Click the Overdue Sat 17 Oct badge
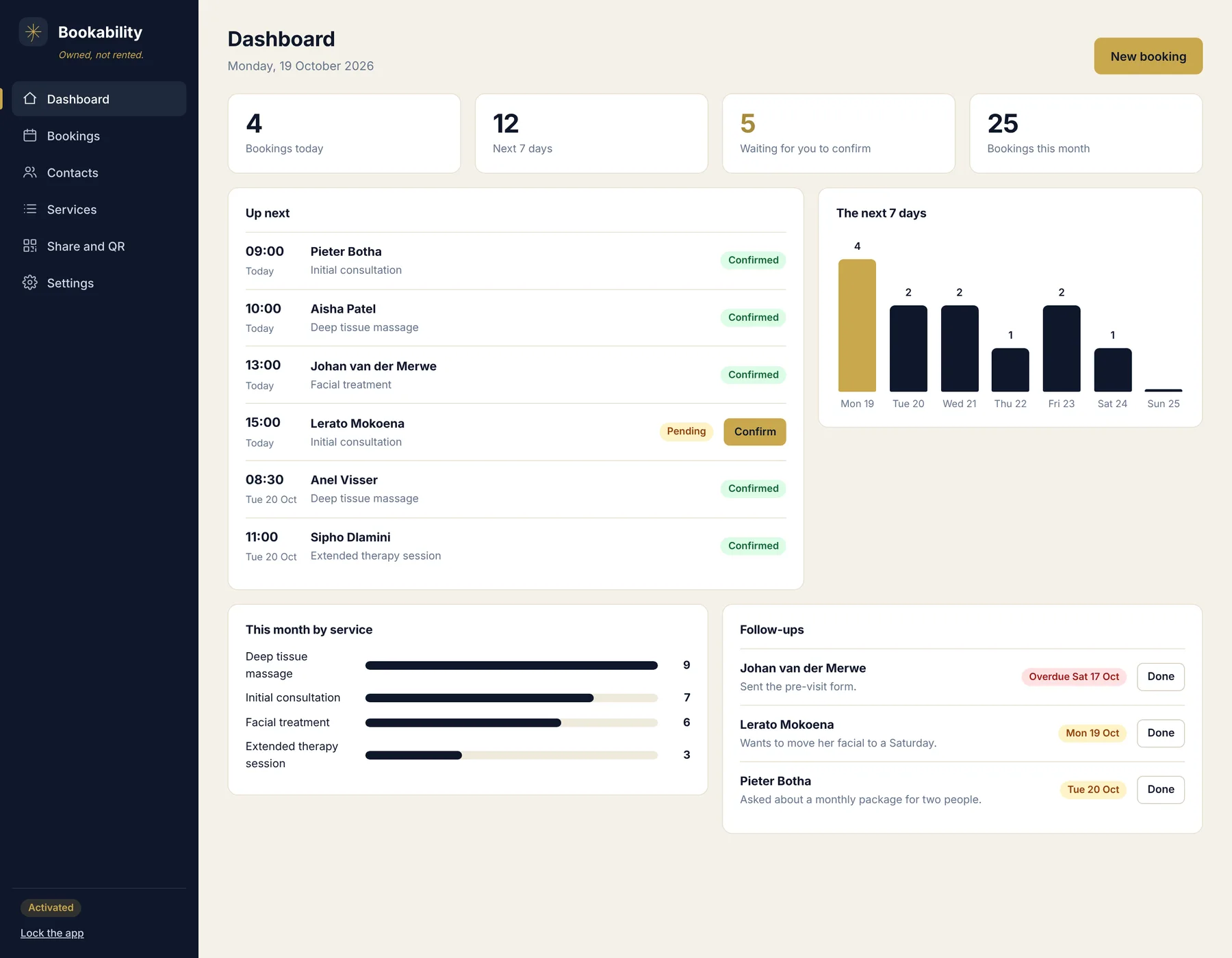Screen dimensions: 1232x958 pyautogui.click(x=1074, y=677)
